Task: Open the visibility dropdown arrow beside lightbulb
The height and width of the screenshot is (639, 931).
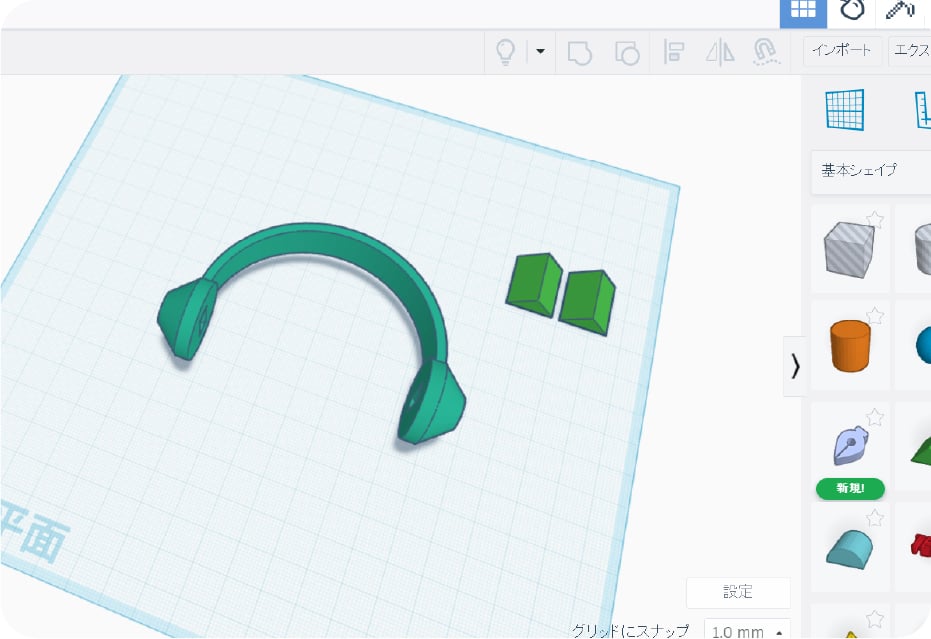Action: click(x=540, y=52)
